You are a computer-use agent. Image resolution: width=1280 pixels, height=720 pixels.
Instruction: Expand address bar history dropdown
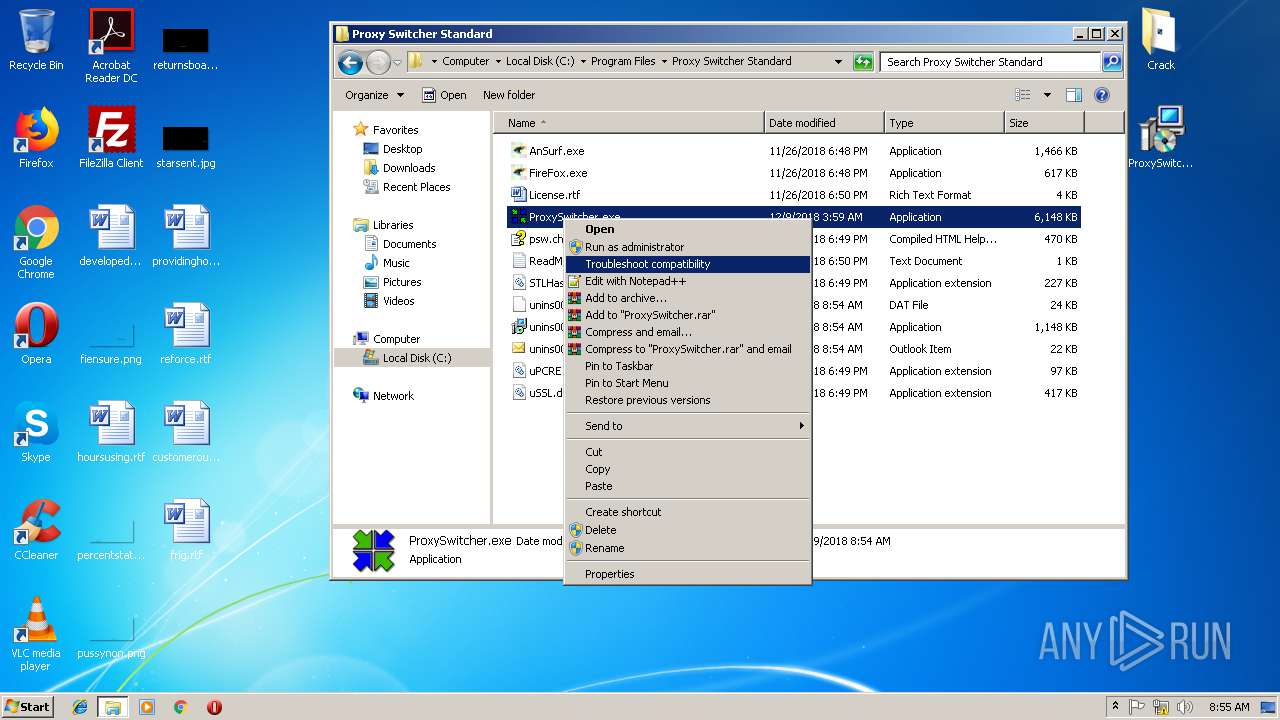coord(838,62)
